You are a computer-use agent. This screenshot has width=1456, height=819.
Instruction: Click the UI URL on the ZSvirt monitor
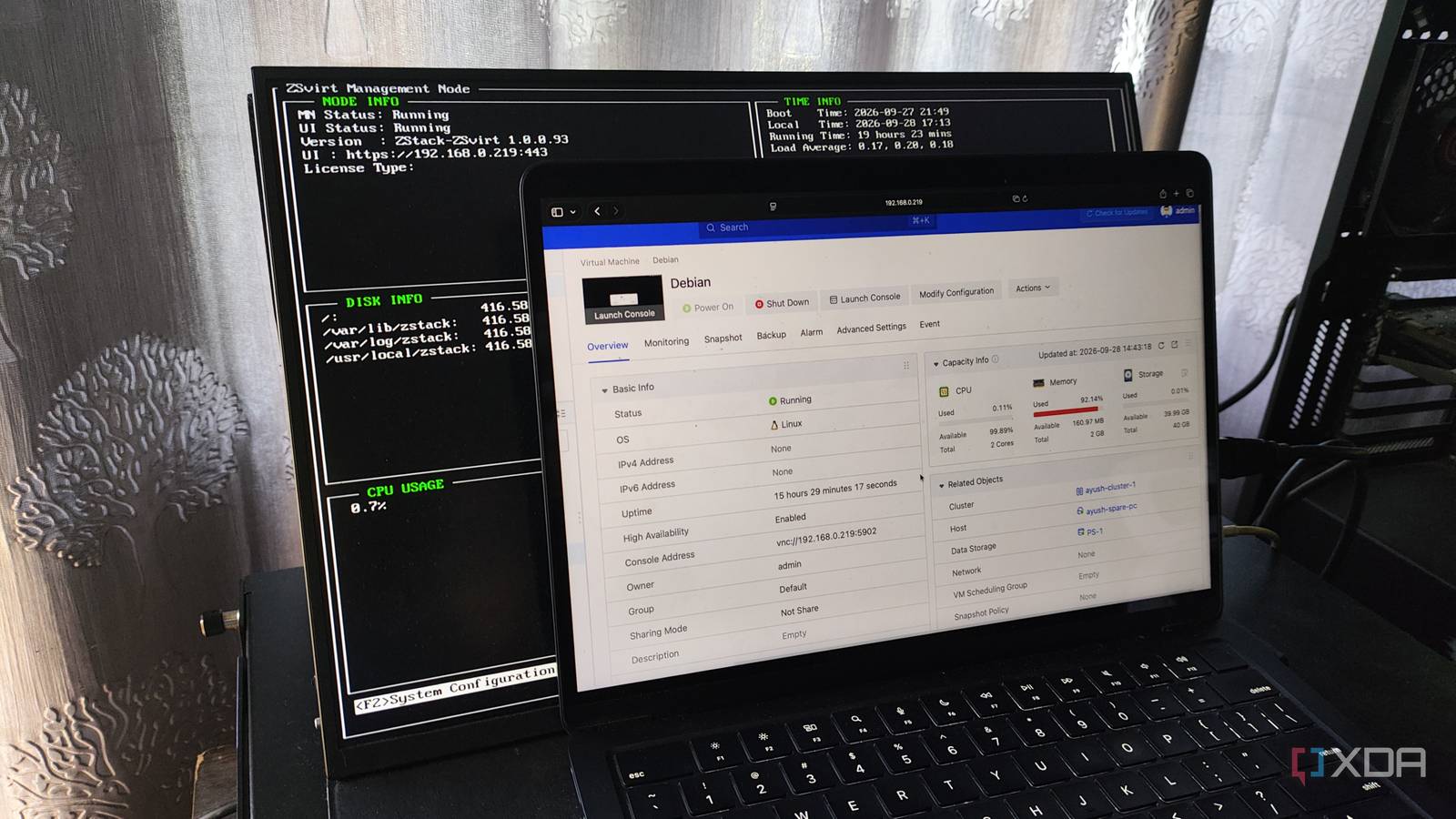[446, 154]
